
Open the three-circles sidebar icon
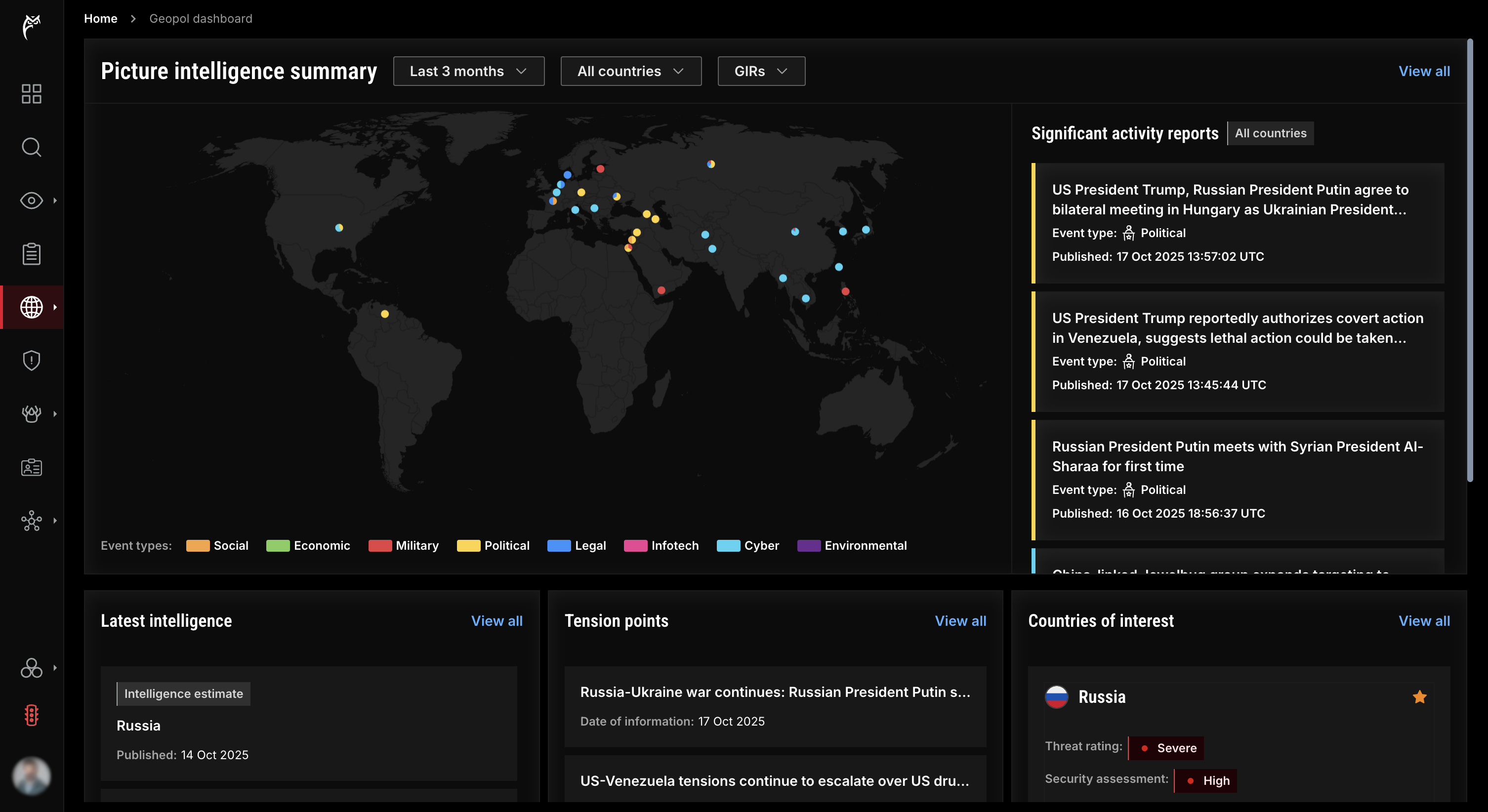pyautogui.click(x=31, y=668)
